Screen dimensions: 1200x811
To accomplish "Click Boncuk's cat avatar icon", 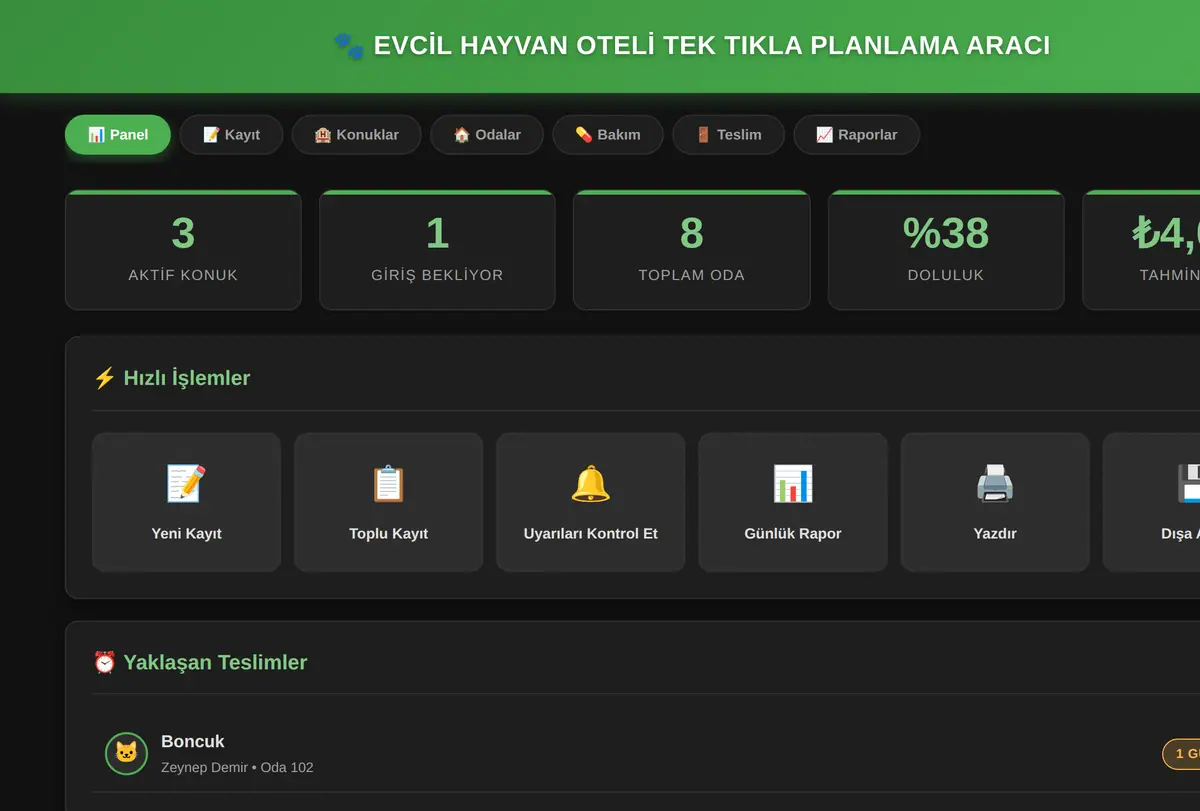I will pyautogui.click(x=126, y=753).
